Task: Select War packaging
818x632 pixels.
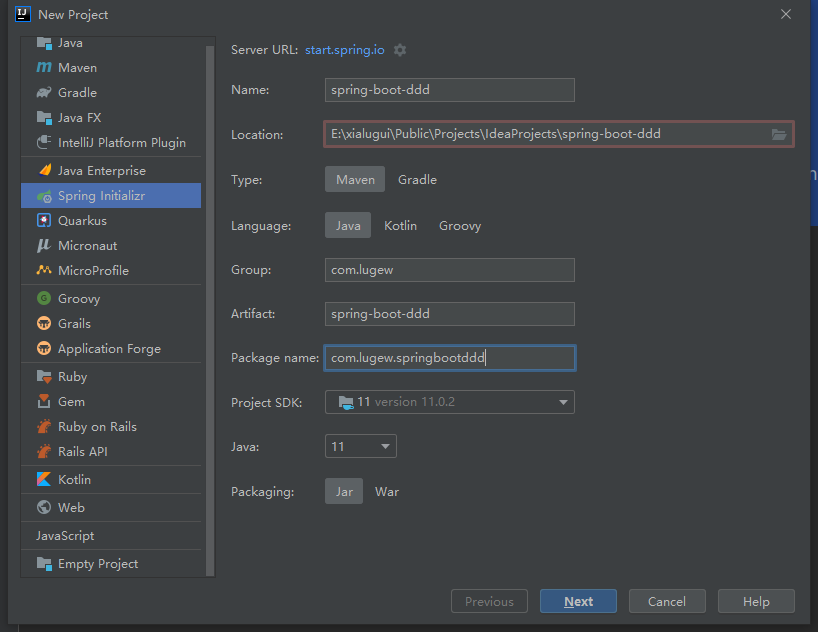Action: [x=387, y=492]
